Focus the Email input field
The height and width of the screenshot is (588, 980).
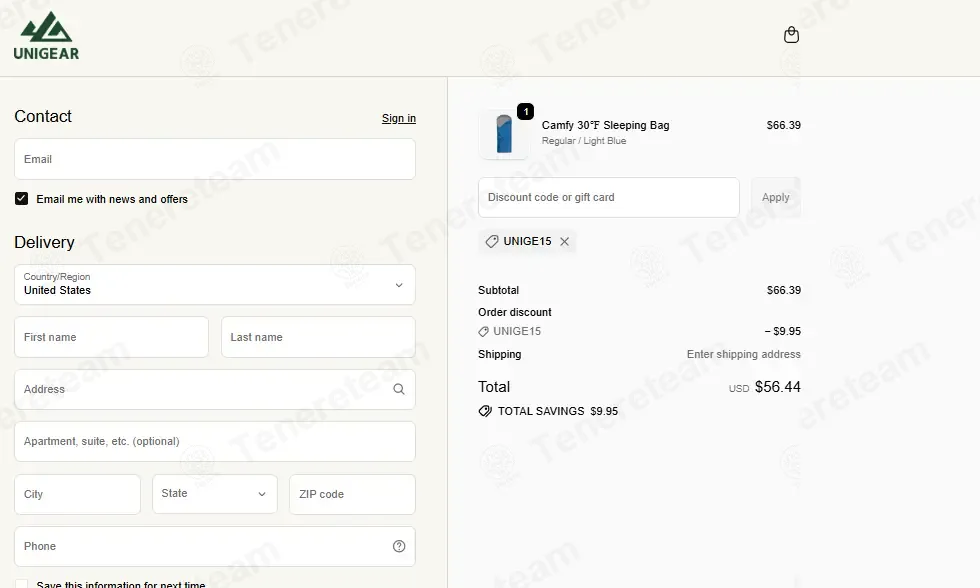click(x=215, y=159)
